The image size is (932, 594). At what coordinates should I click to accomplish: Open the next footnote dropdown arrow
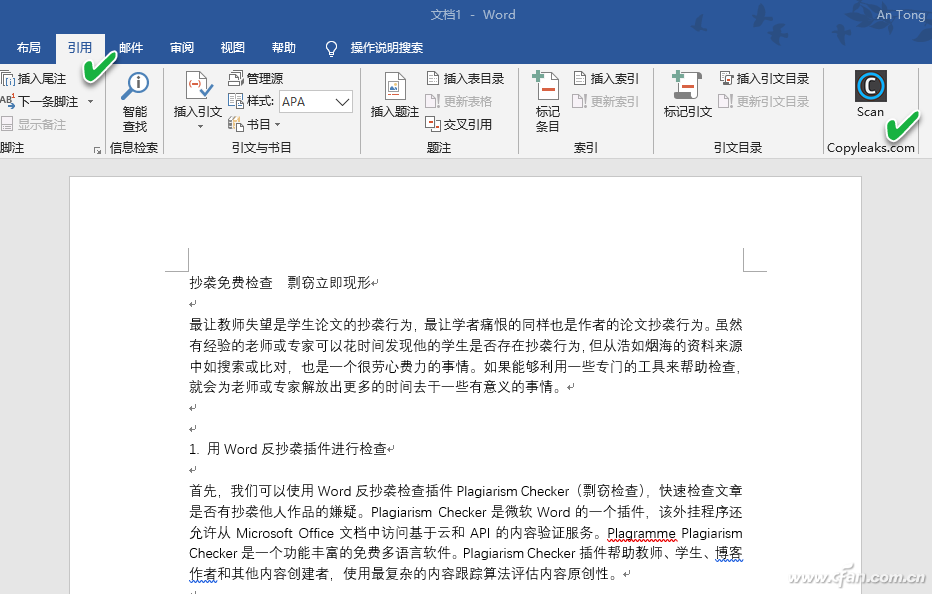coord(90,102)
